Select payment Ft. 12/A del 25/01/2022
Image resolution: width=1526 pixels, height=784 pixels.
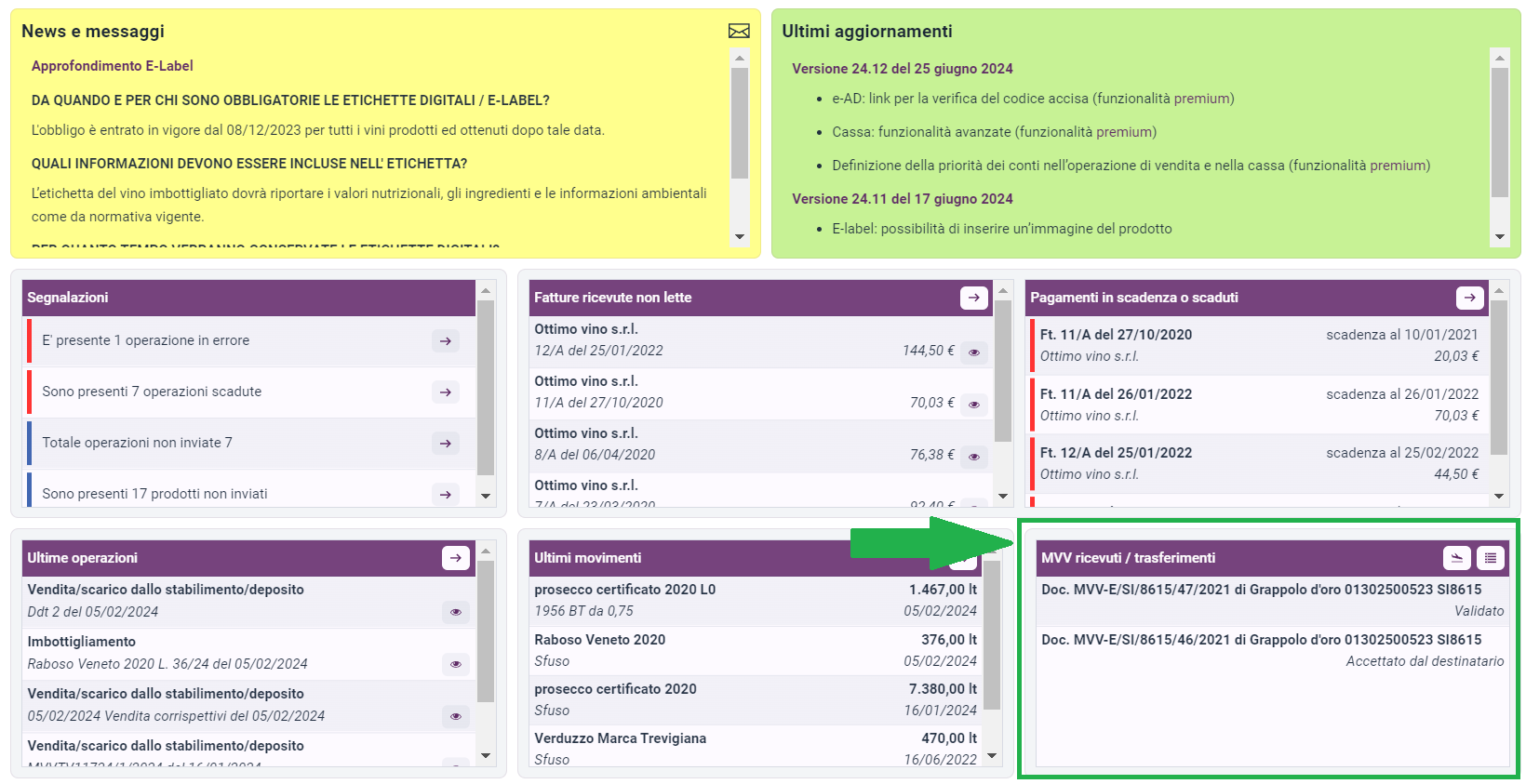pyautogui.click(x=1258, y=463)
